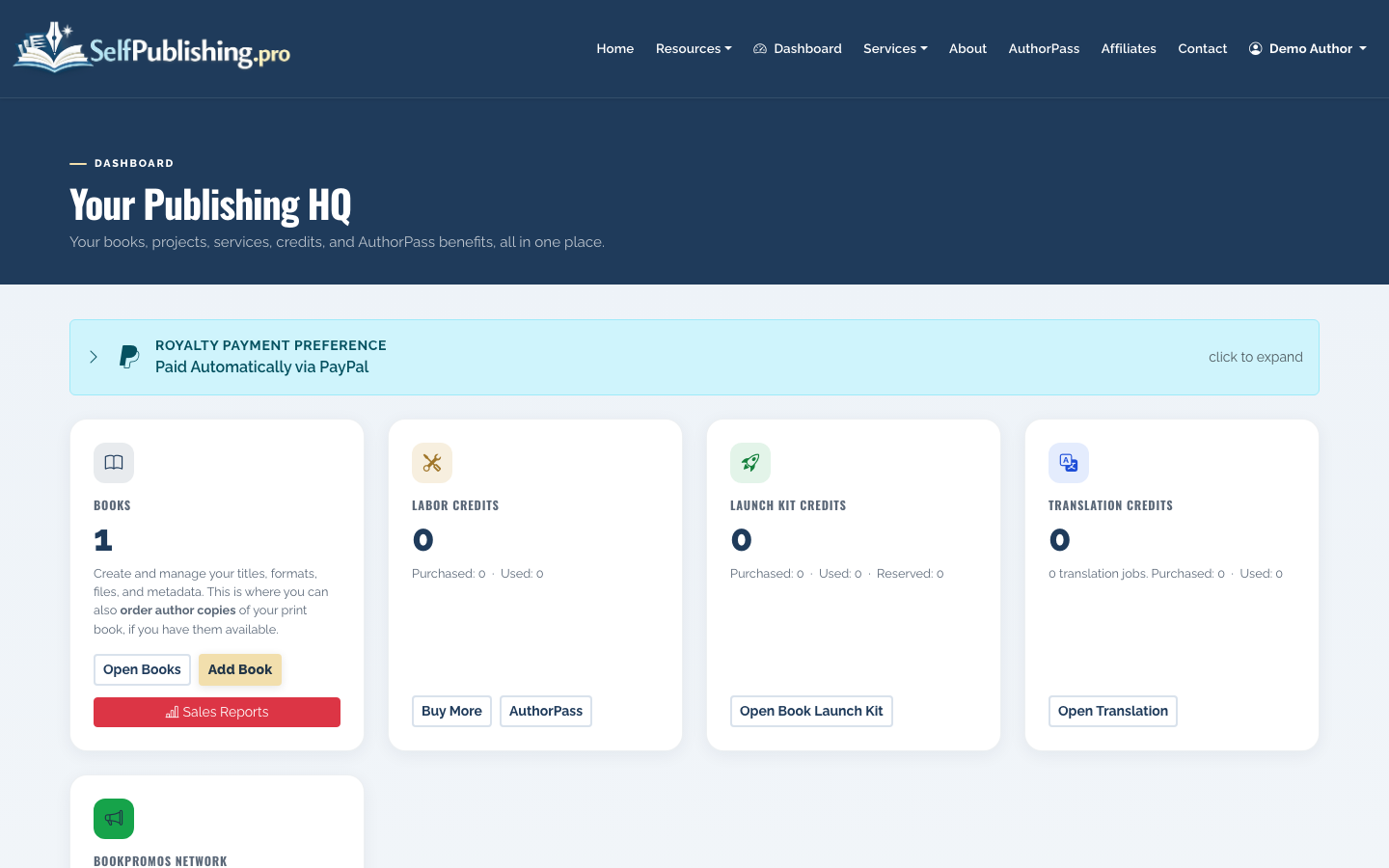Expand the Royalty Payment Preference chevron

point(94,357)
